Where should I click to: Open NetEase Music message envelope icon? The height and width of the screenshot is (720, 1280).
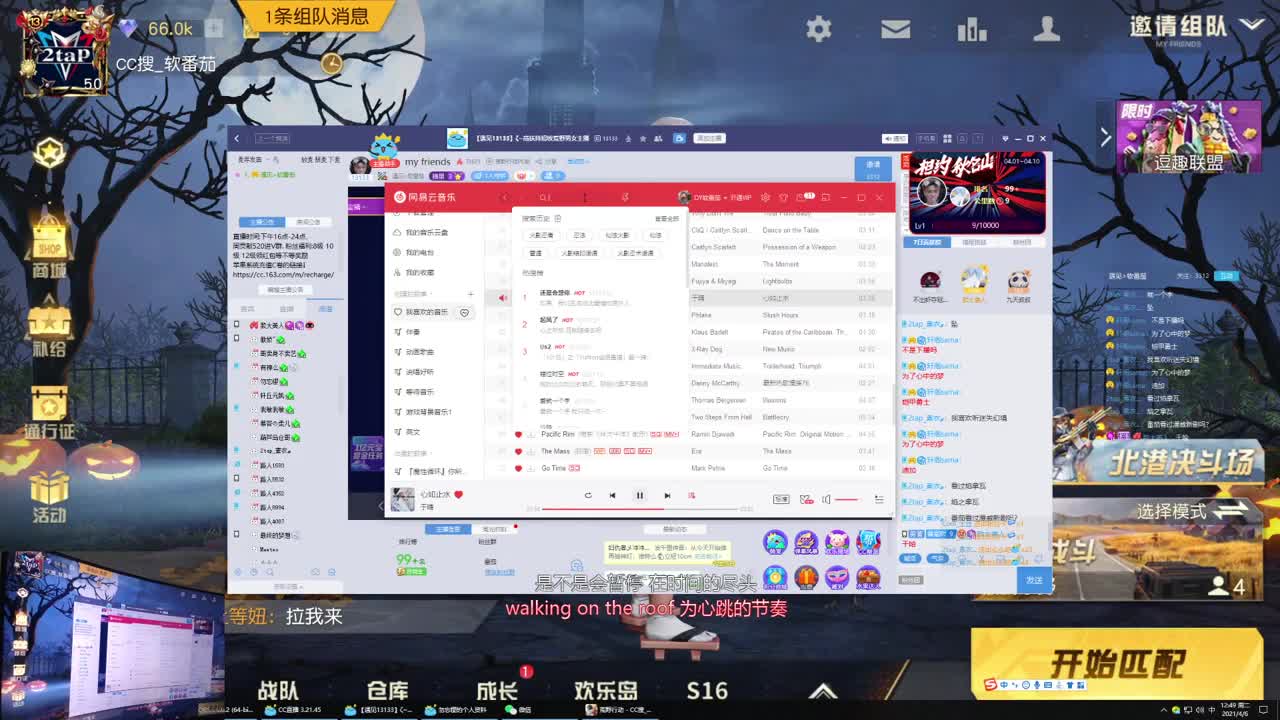tap(800, 197)
